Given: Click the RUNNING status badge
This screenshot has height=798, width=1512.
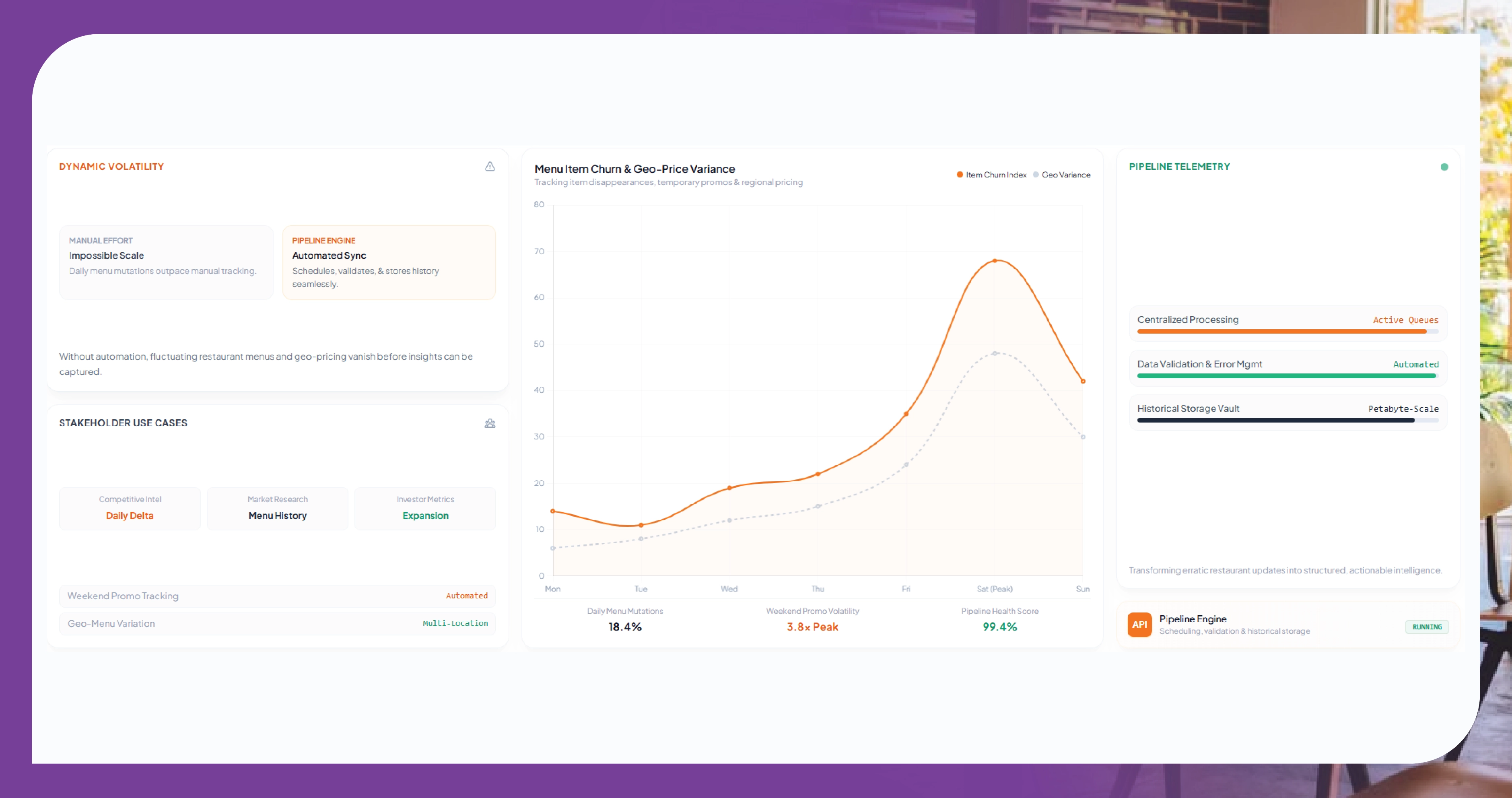Looking at the screenshot, I should 1427,627.
